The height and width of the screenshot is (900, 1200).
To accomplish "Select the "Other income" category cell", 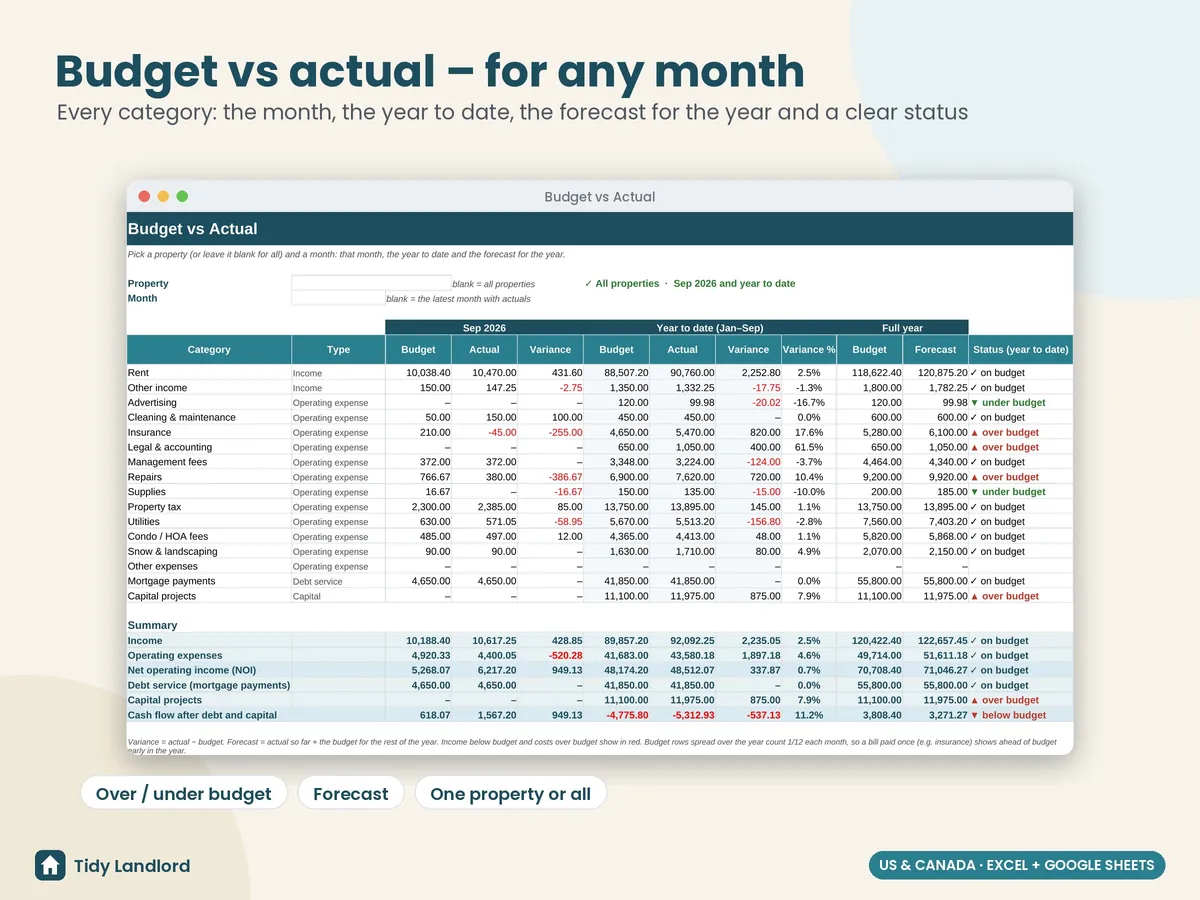I will coord(209,387).
